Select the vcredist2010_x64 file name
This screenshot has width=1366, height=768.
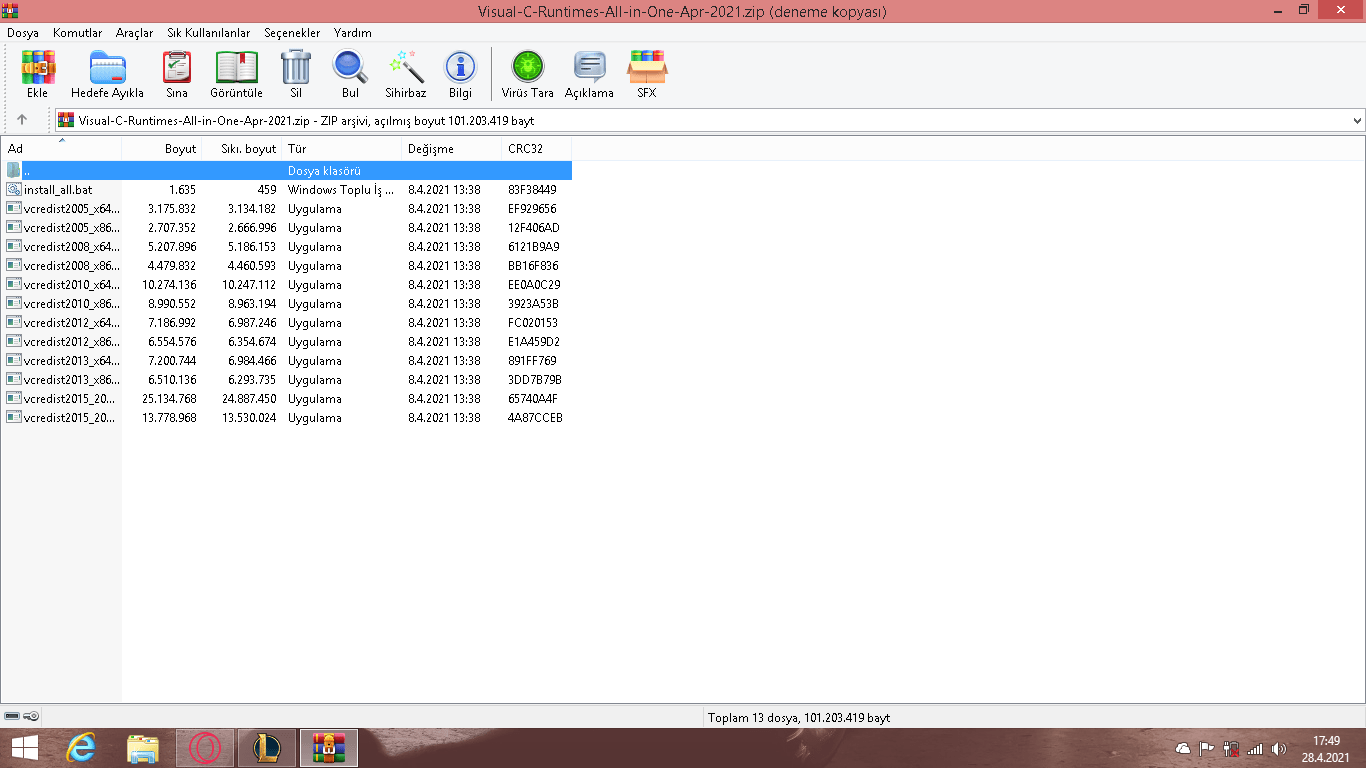71,285
